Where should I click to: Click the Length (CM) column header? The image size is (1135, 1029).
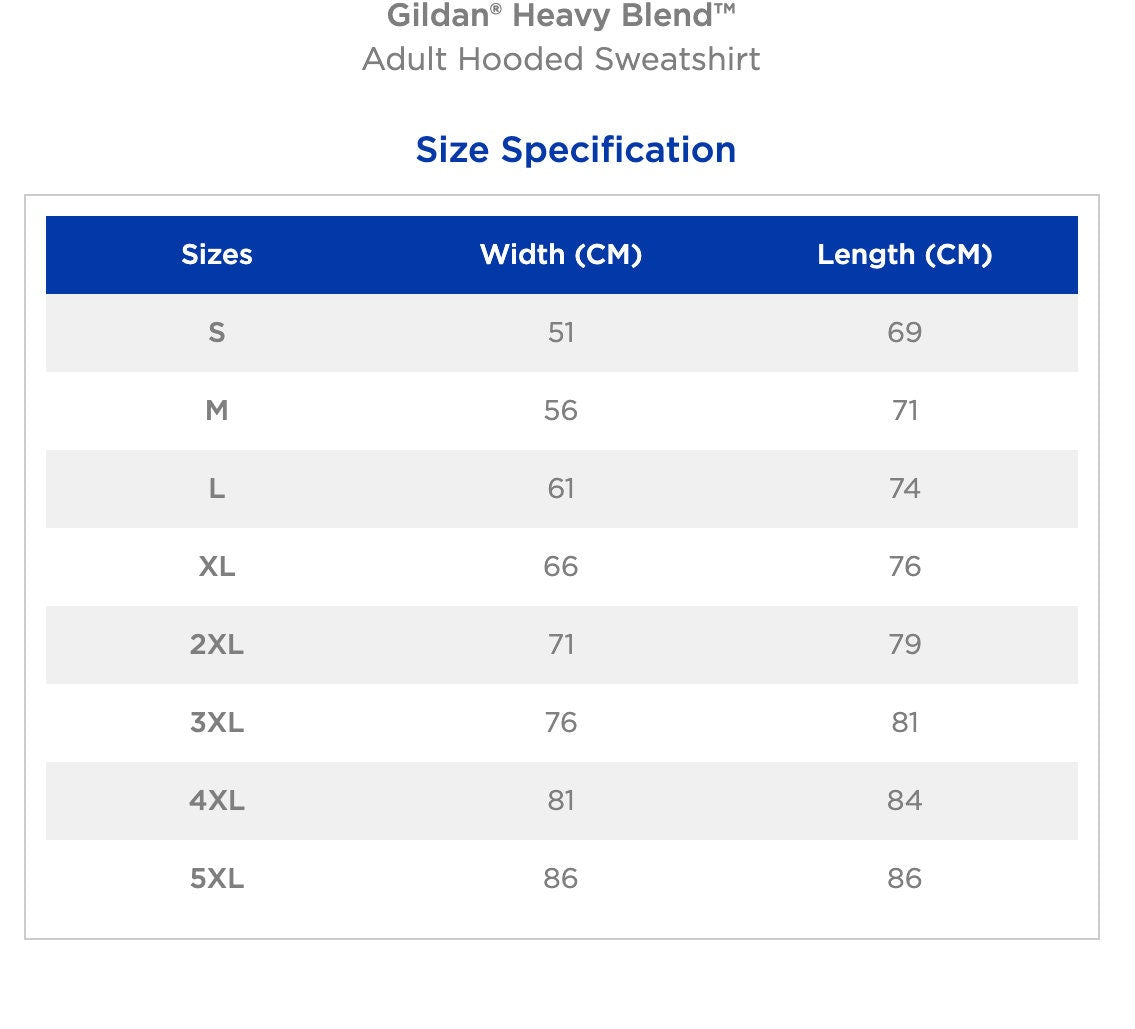(904, 255)
